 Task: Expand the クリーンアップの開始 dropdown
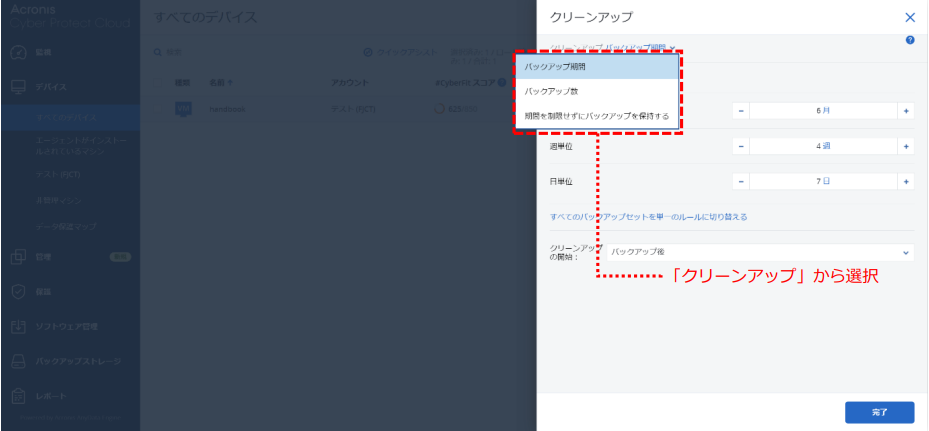(x=760, y=253)
